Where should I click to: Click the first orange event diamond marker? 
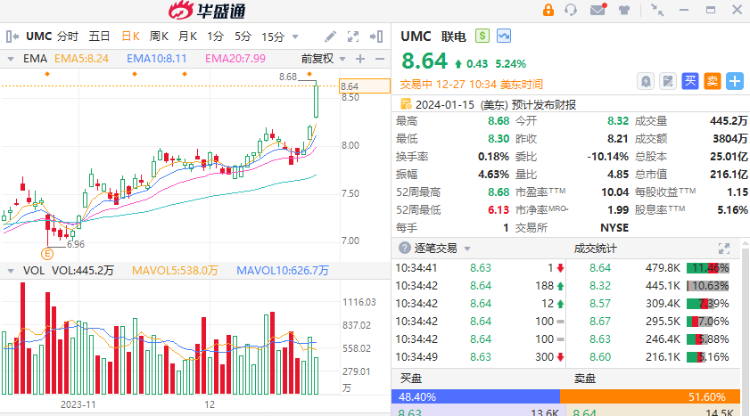point(47,74)
